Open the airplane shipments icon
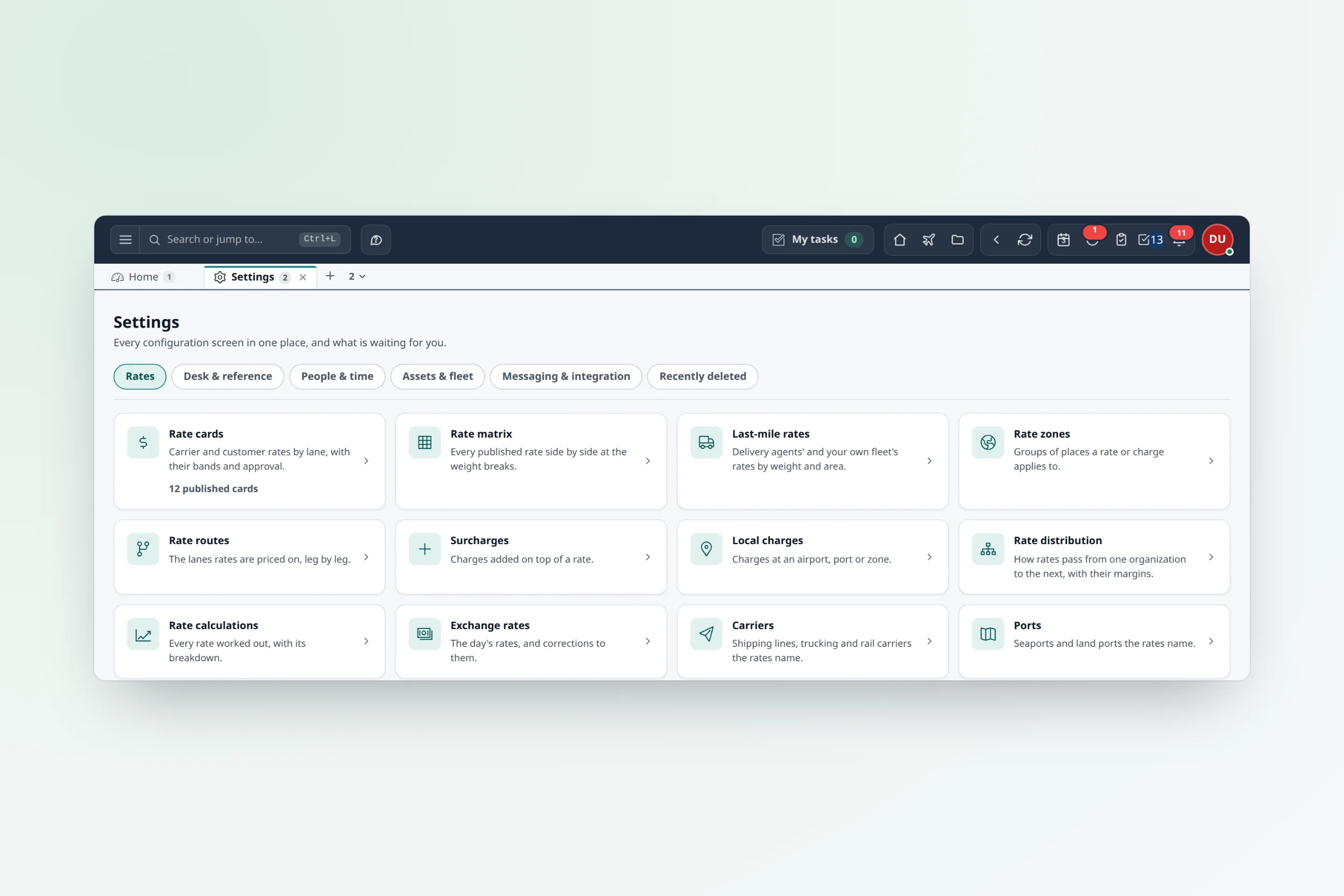The width and height of the screenshot is (1344, 896). (929, 239)
